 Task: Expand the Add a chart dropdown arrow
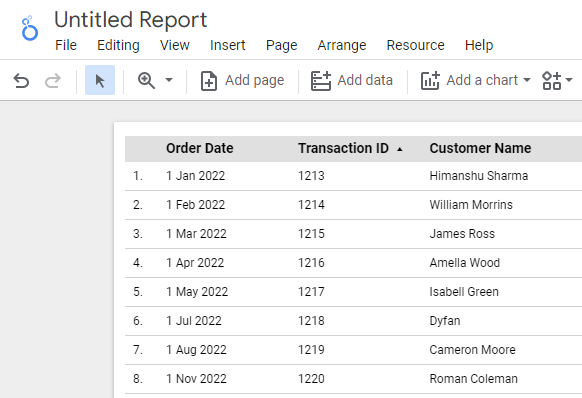(x=526, y=80)
